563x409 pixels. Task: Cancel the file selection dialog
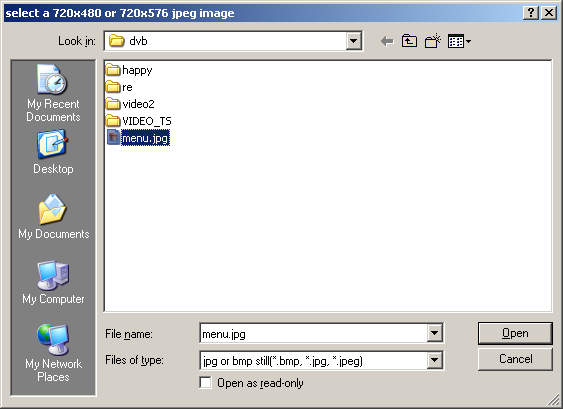point(515,359)
